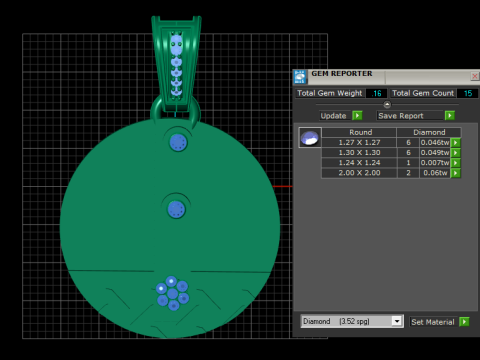
Task: Click the green arrow in the 1.27 X 1.27 row
Action: 455,143
